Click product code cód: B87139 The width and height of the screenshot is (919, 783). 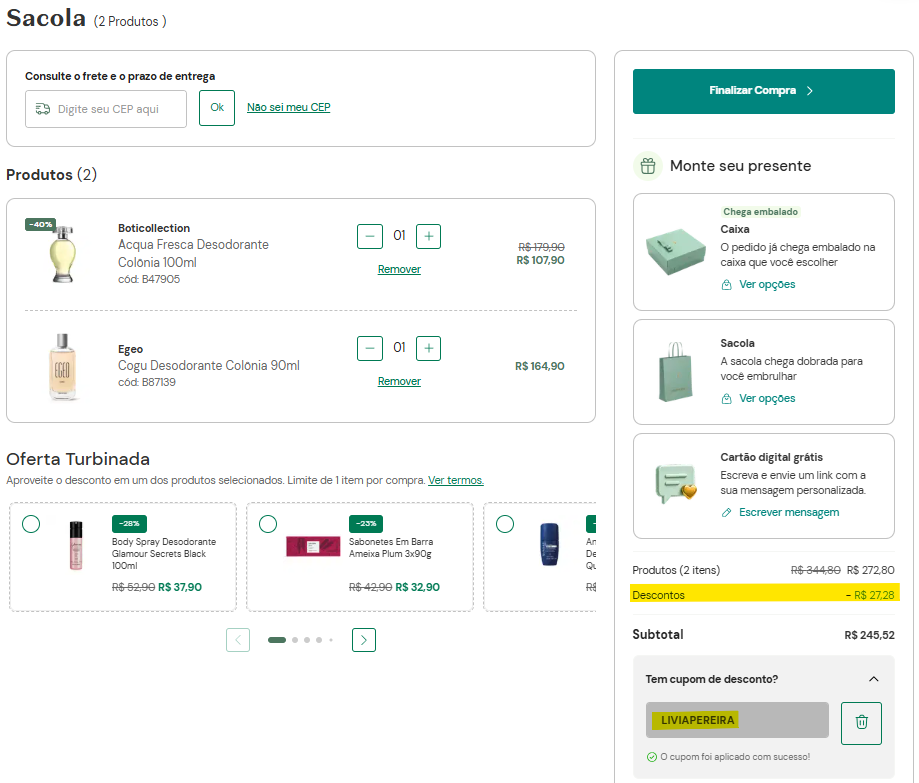pyautogui.click(x=147, y=382)
